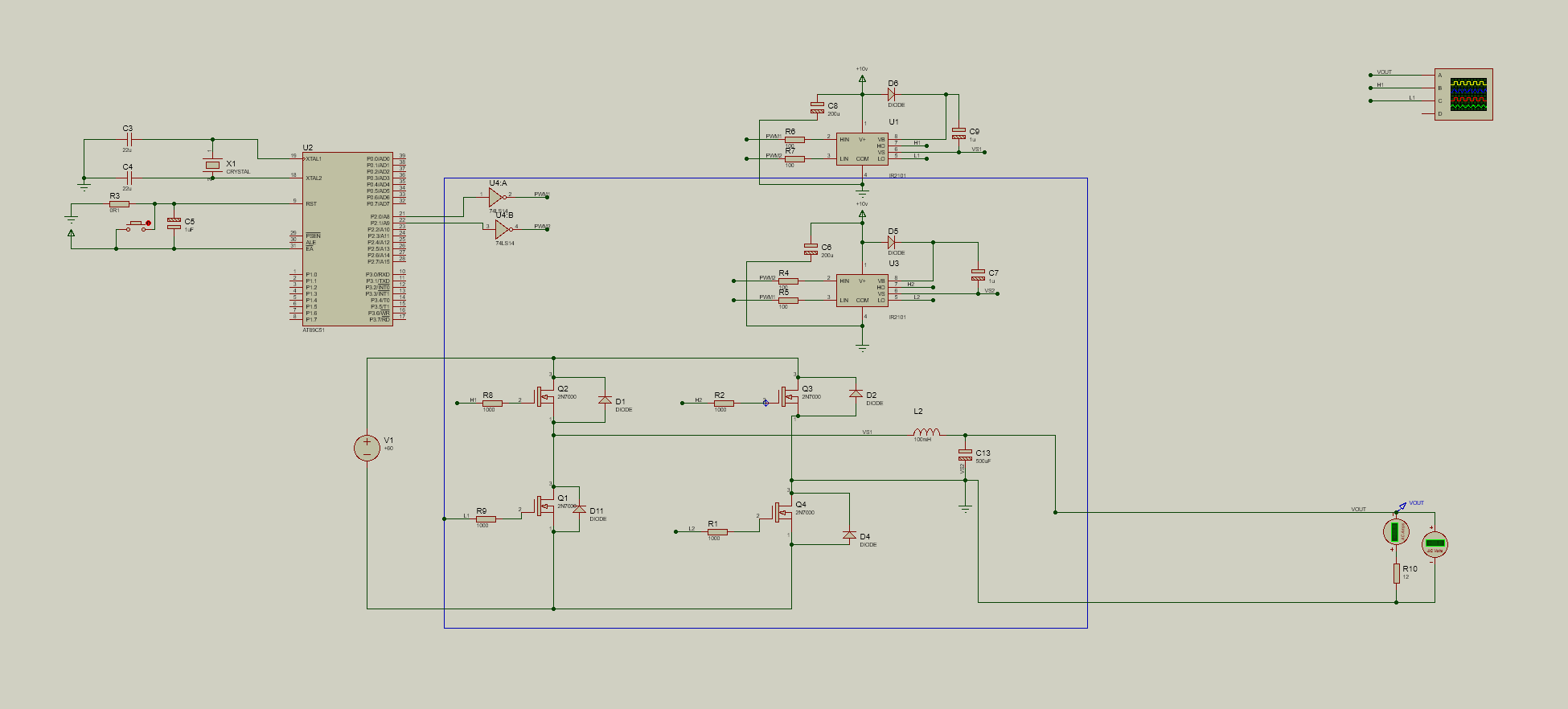Viewport: 1568px width, 709px height.
Task: Select inverter gate U4:A
Action: (497, 195)
